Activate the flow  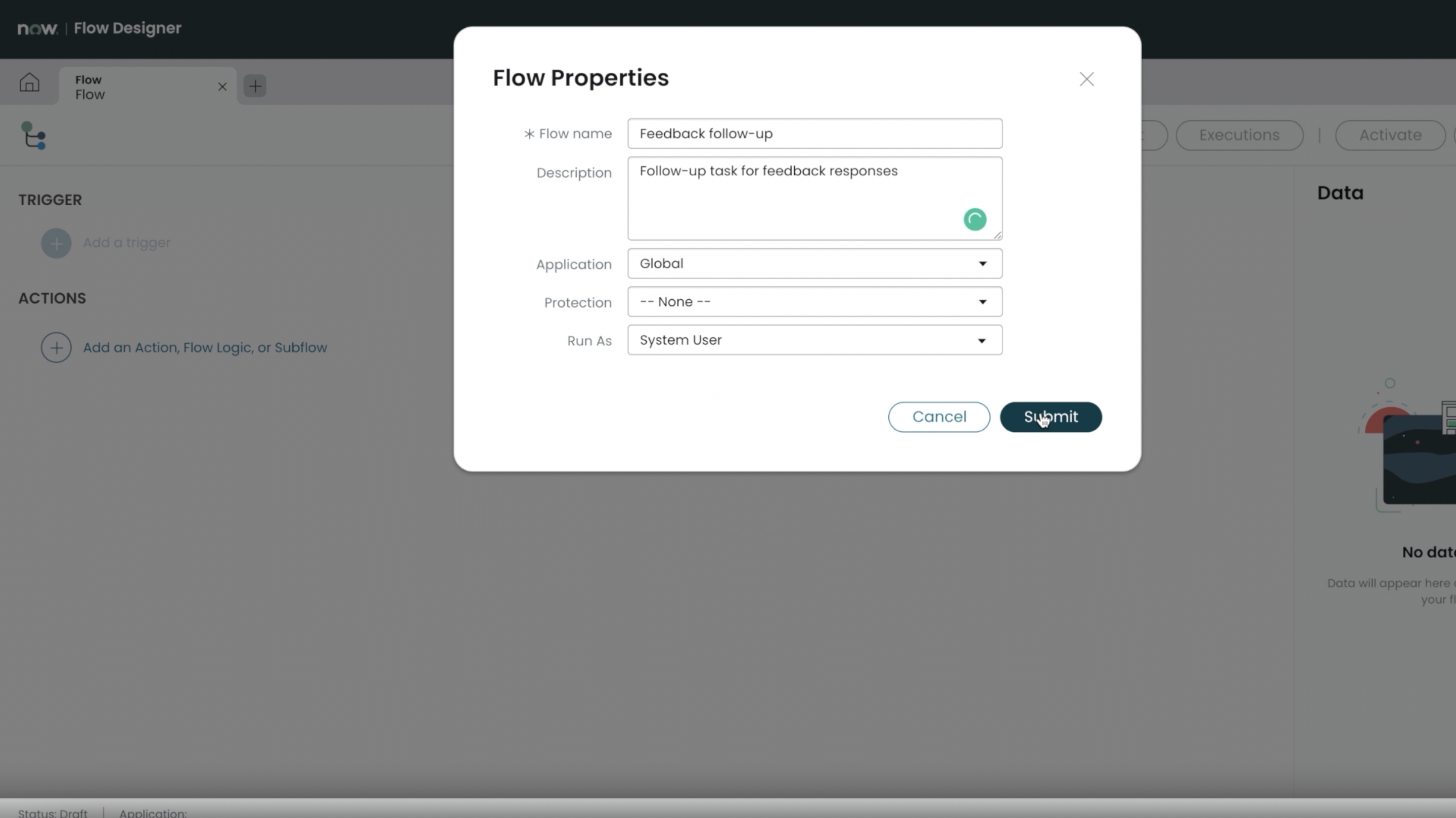[1390, 135]
